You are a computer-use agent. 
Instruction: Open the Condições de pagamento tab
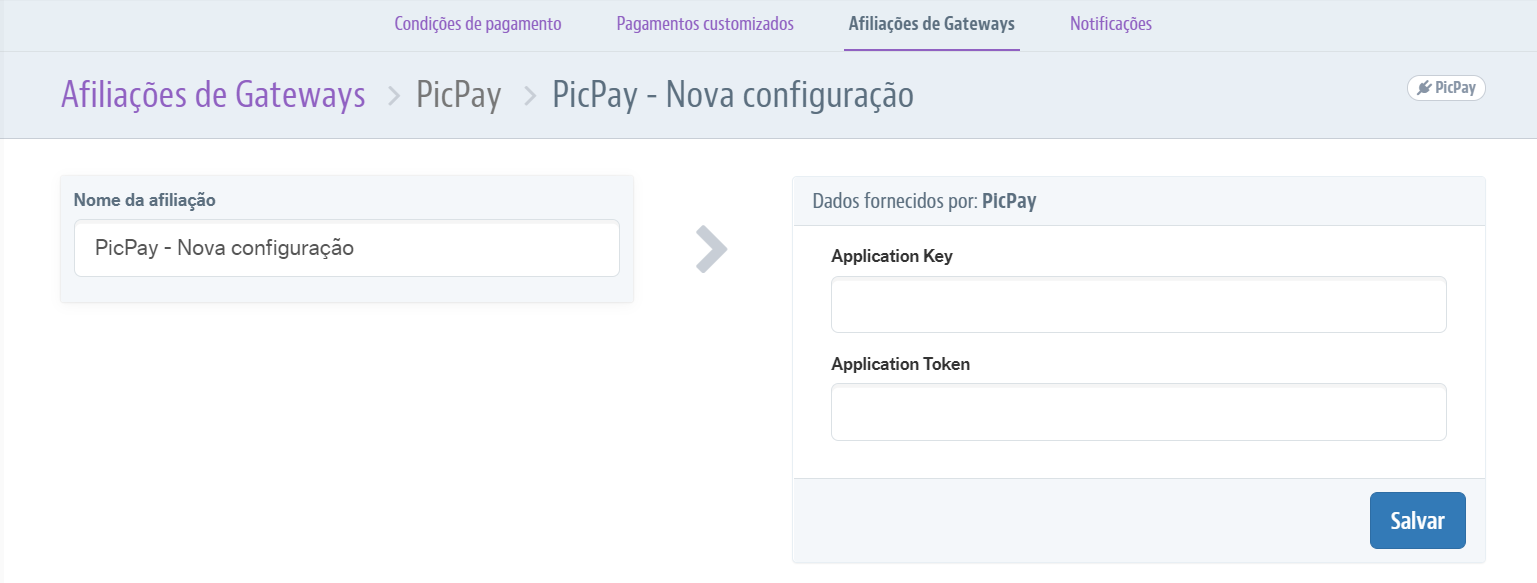tap(478, 24)
